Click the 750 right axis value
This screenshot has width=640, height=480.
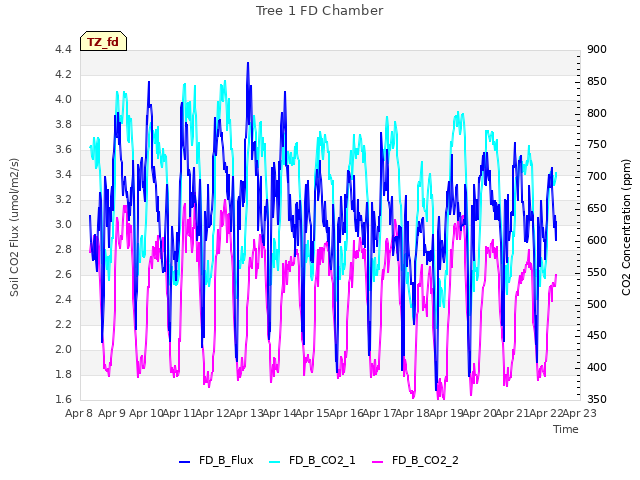click(597, 145)
